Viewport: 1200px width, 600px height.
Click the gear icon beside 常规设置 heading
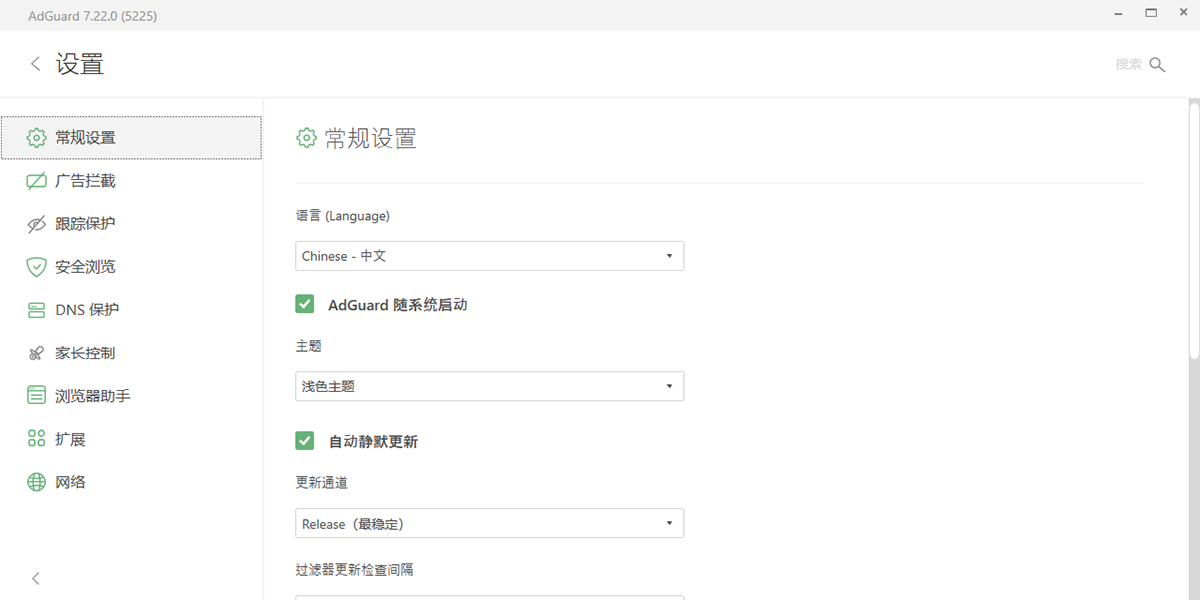(x=306, y=138)
